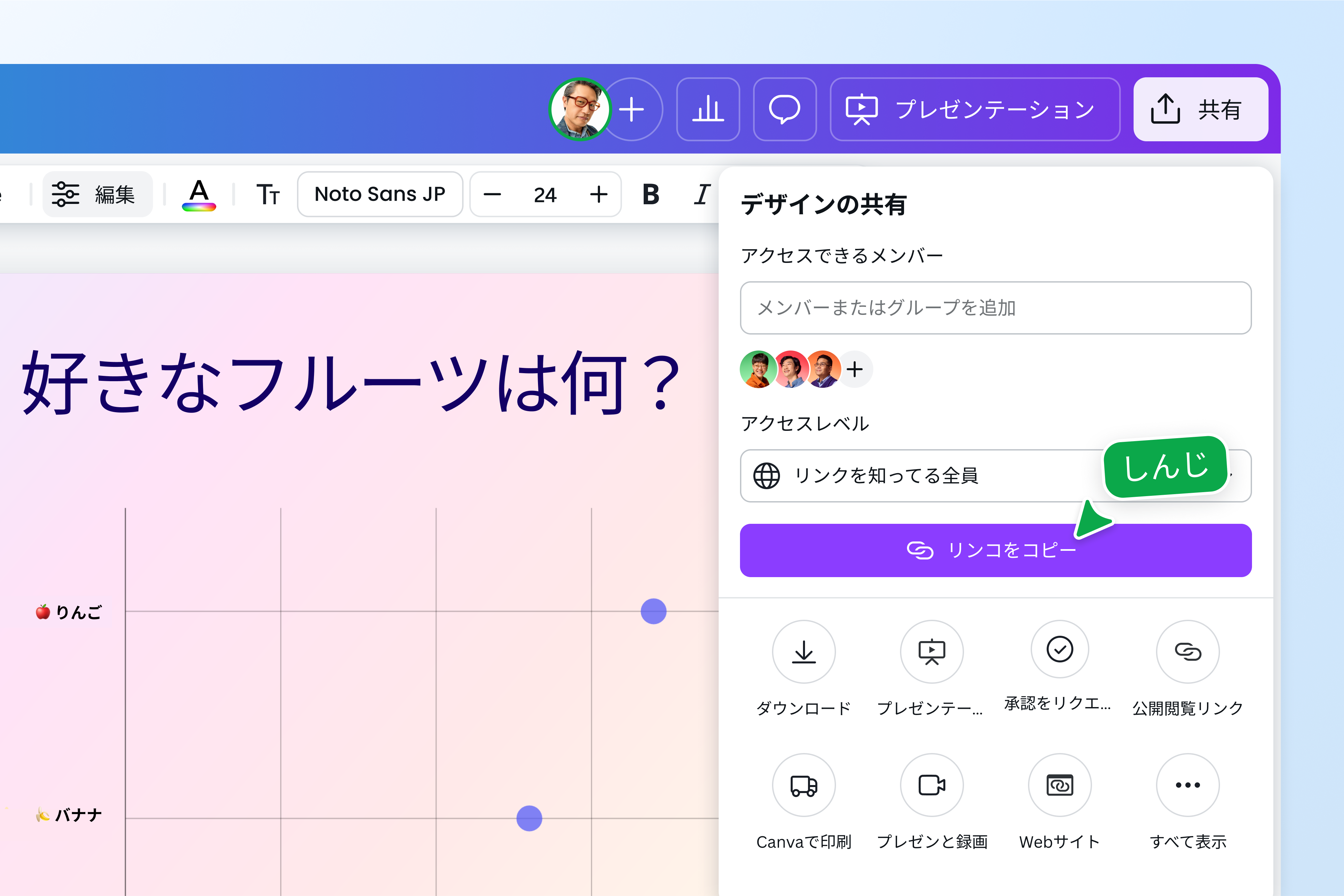Click the プレゼンテーション button in header
This screenshot has width=1344, height=896.
pos(975,109)
